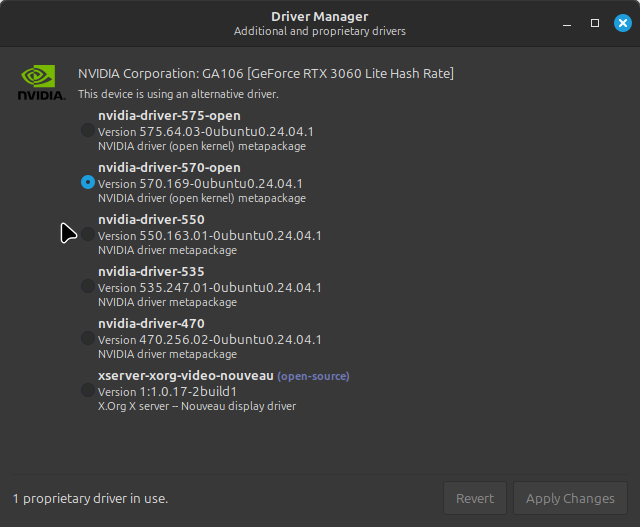Click 'Additional and proprietary drivers' subtitle
The width and height of the screenshot is (640, 527).
tap(320, 31)
